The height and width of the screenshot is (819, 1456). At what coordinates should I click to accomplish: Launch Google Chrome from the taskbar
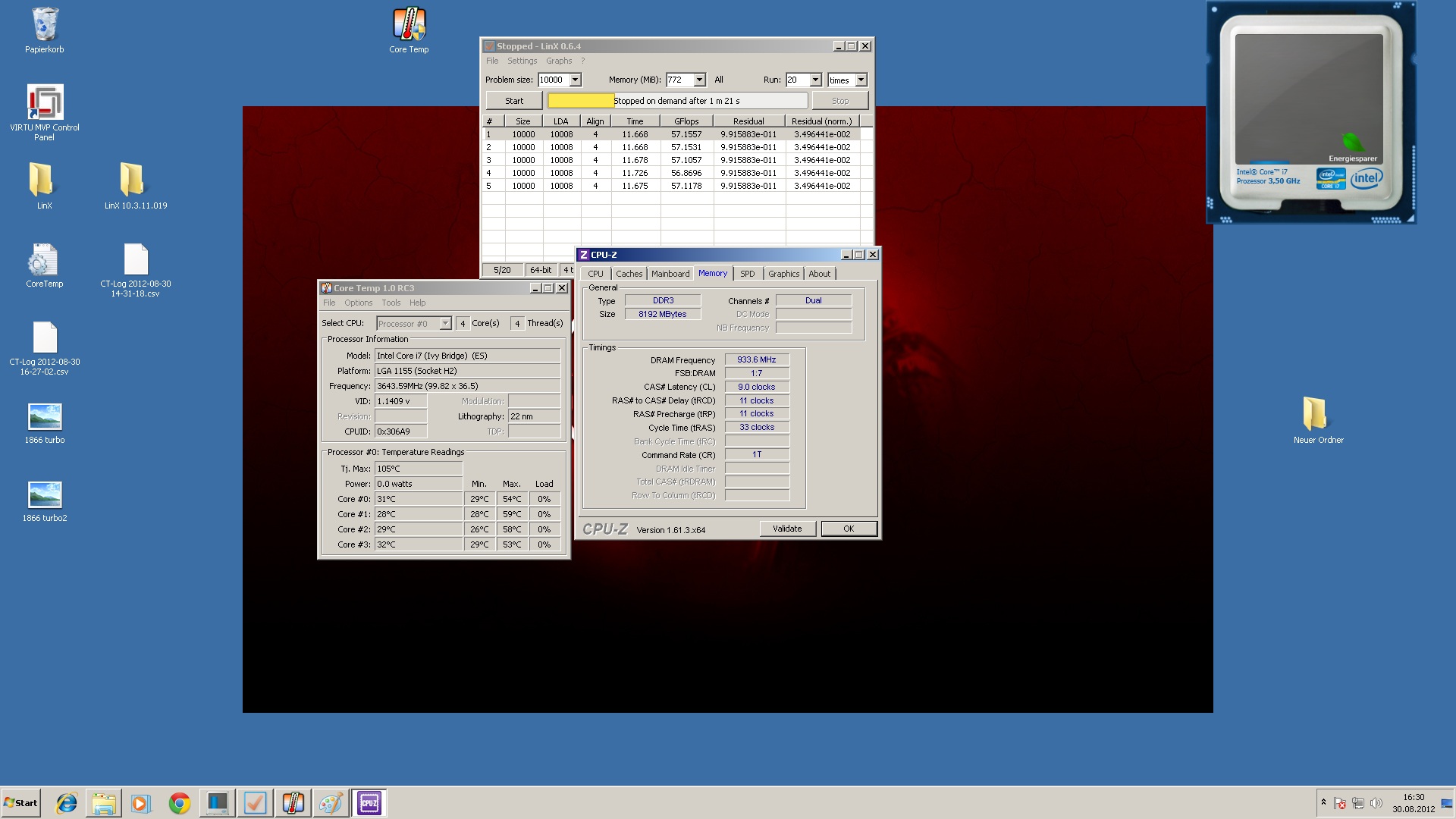[x=180, y=803]
